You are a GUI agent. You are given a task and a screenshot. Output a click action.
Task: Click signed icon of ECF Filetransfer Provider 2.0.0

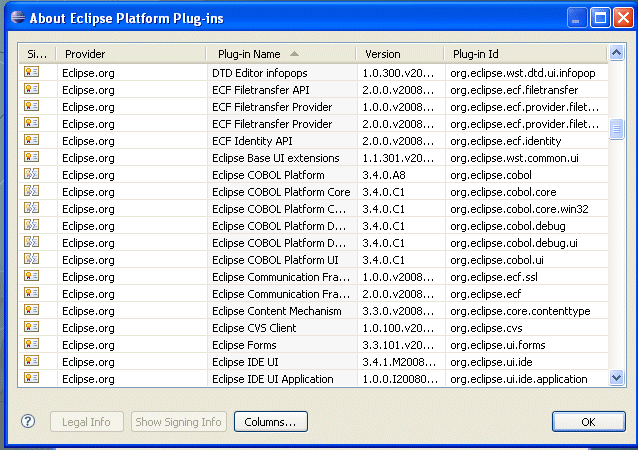pos(31,123)
